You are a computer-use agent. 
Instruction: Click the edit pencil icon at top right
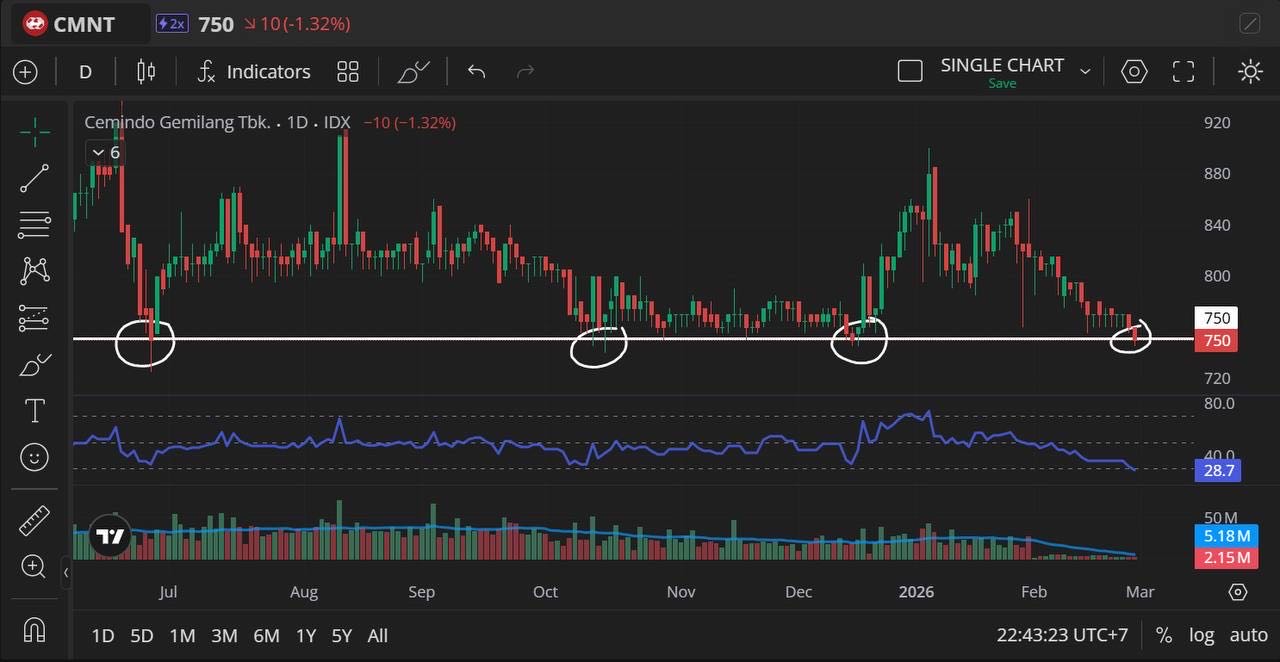click(x=1250, y=24)
